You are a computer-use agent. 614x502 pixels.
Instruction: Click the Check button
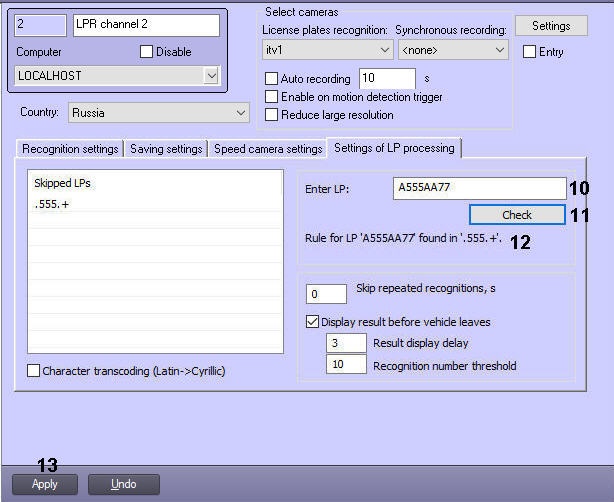tap(516, 215)
